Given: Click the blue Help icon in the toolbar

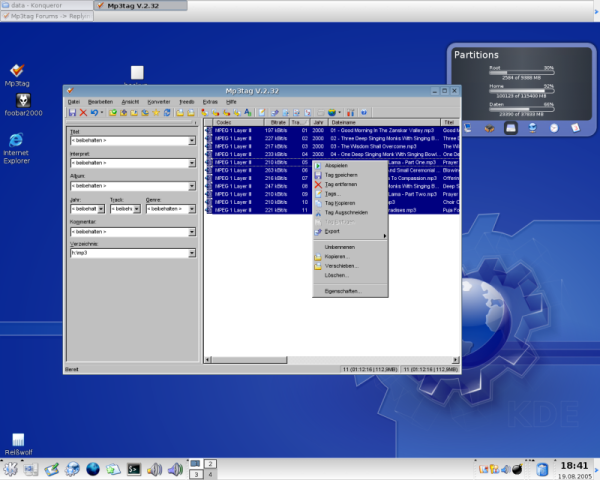Looking at the screenshot, I should [364, 113].
